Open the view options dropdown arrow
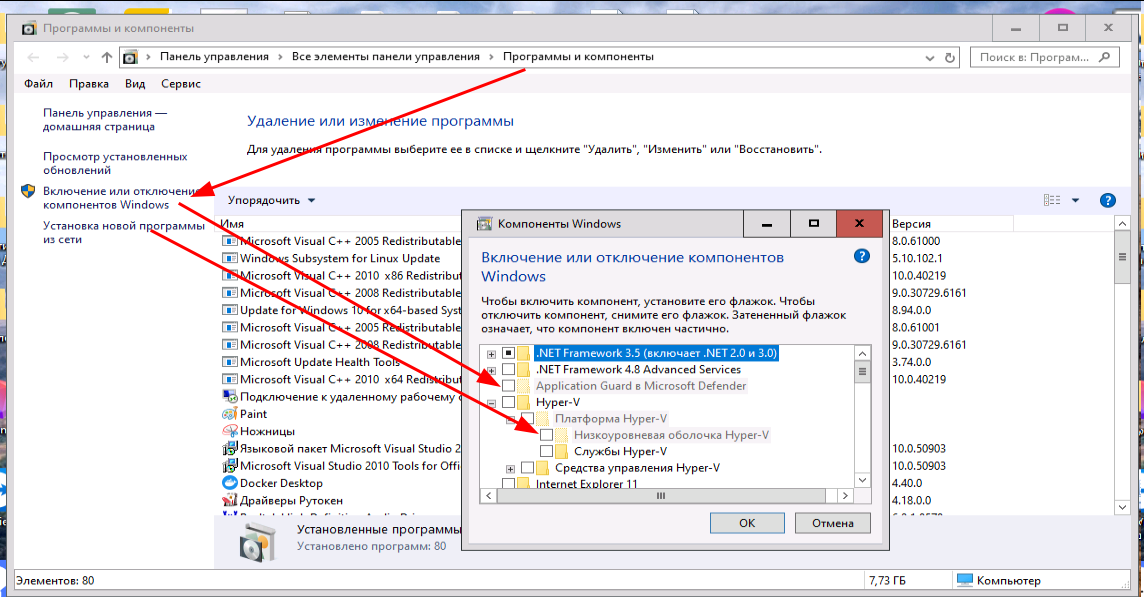 1075,200
